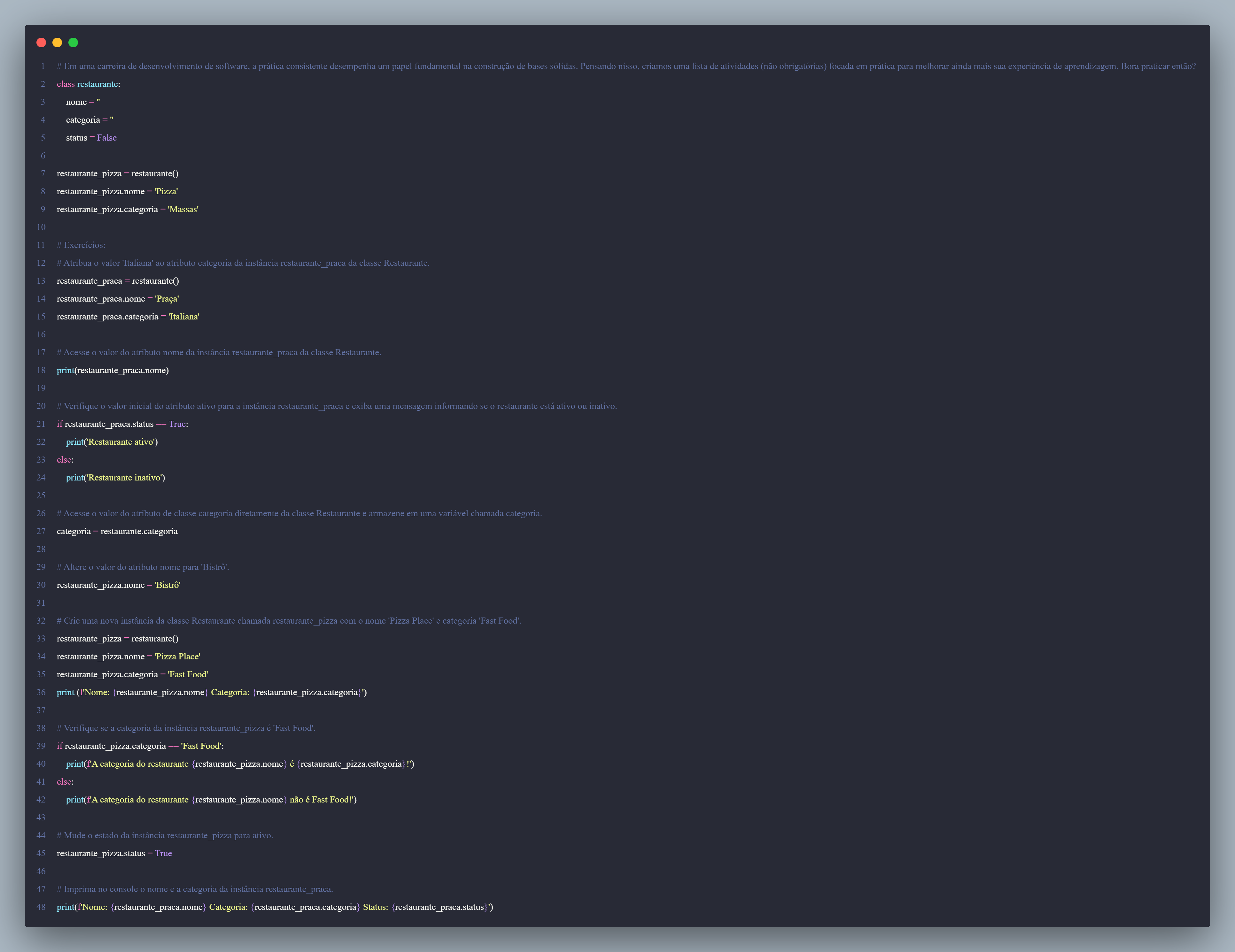Click the 'Praça' string literal

(x=167, y=299)
